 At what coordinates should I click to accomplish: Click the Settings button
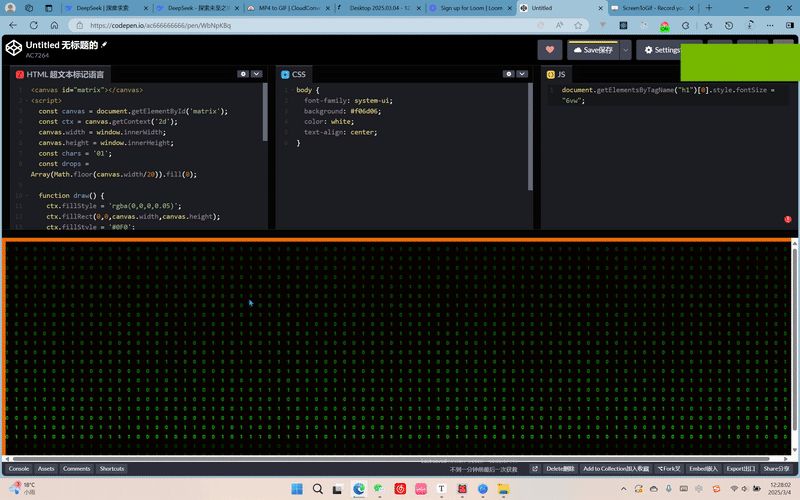pyautogui.click(x=663, y=49)
